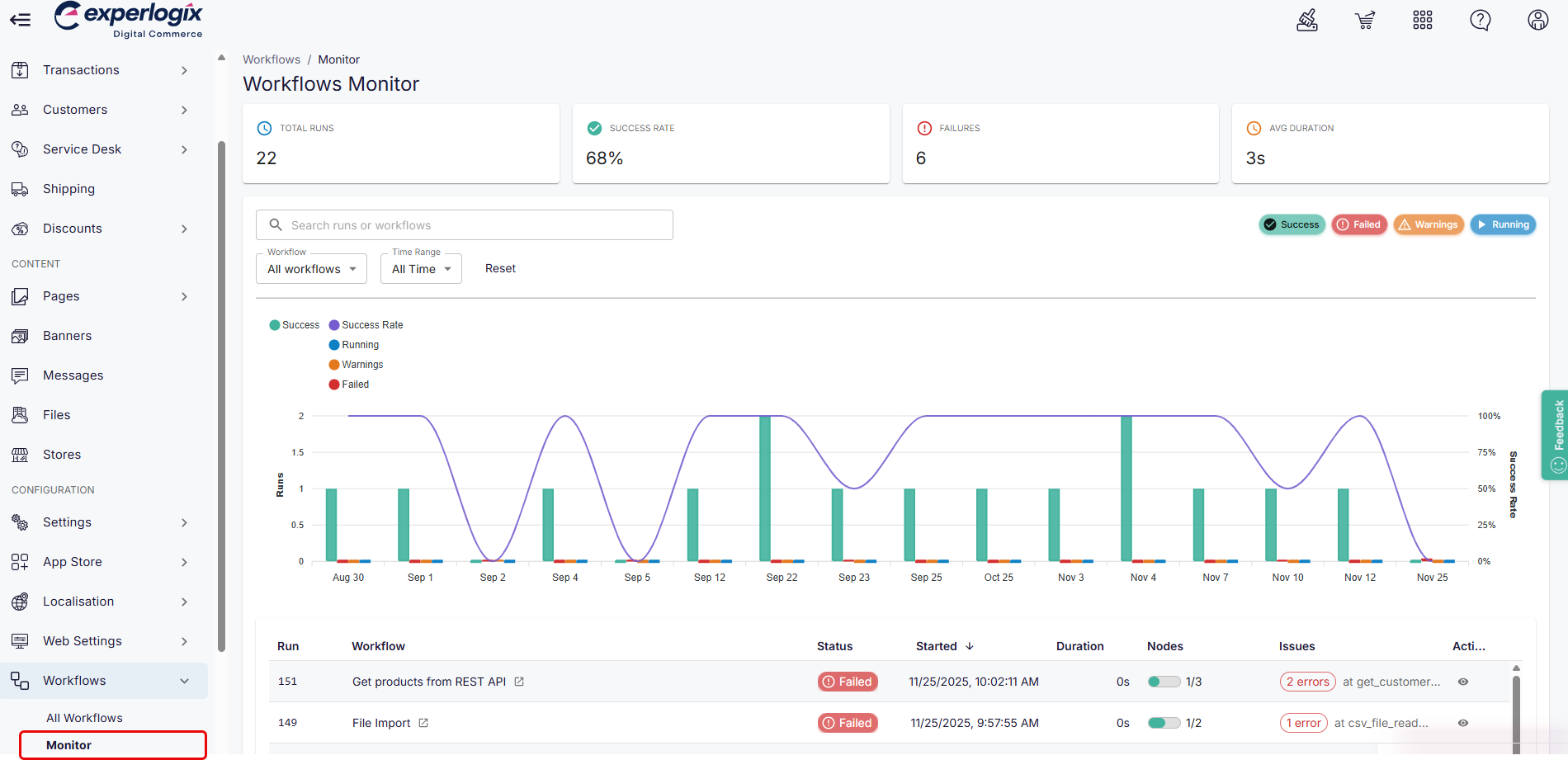Toggle the Warnings status filter chip

click(x=1428, y=224)
